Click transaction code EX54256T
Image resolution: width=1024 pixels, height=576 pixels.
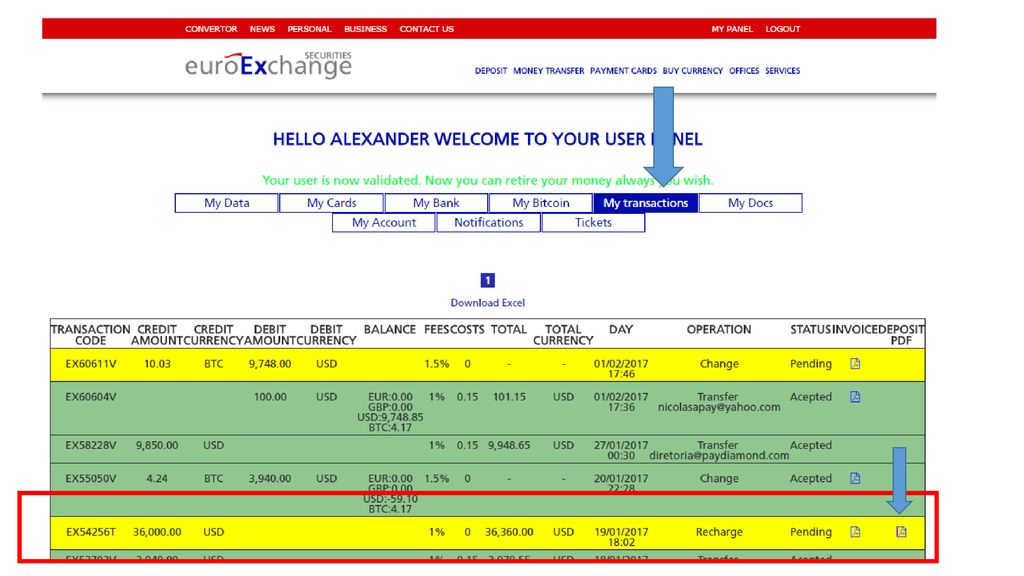91,532
